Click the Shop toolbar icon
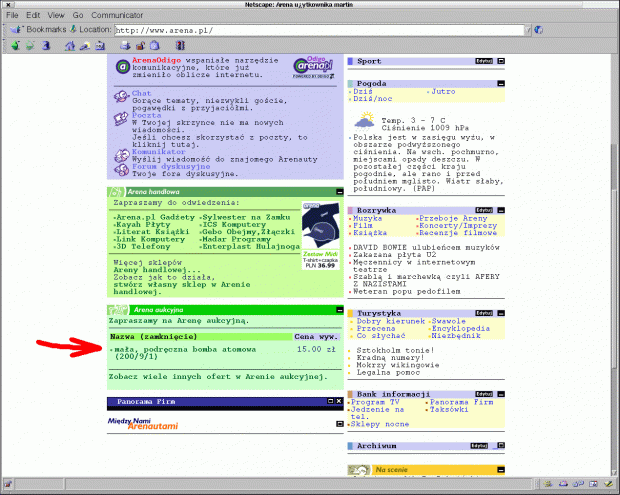The height and width of the screenshot is (495, 620). tap(155, 45)
